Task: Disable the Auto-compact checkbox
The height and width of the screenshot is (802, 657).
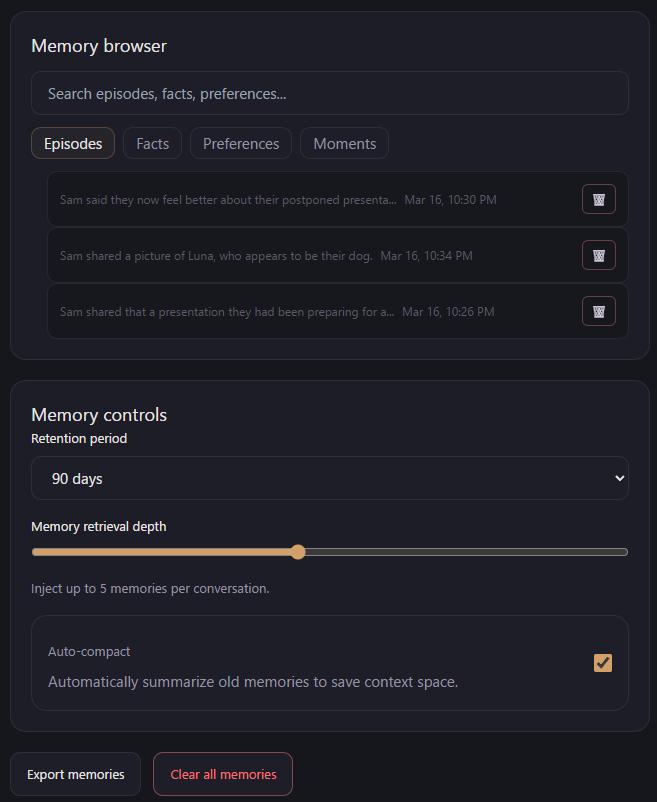Action: coord(602,663)
